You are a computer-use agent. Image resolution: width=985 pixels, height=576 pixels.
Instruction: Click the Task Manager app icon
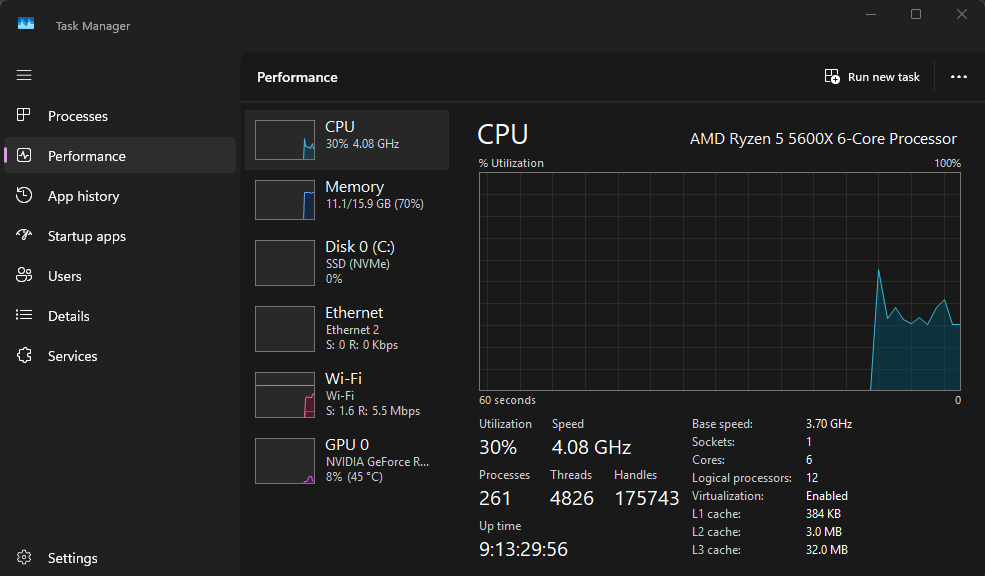[26, 24]
